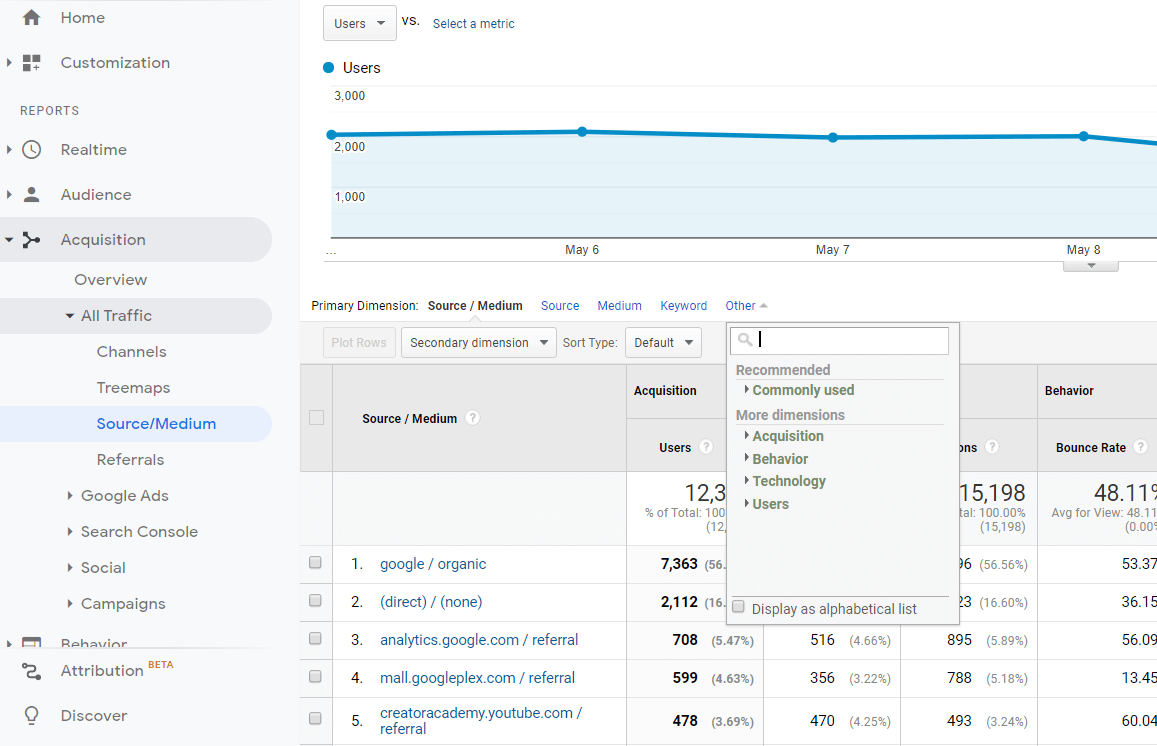Open the Users metric dropdown
Screen dimensions: 1157x746
coord(359,23)
